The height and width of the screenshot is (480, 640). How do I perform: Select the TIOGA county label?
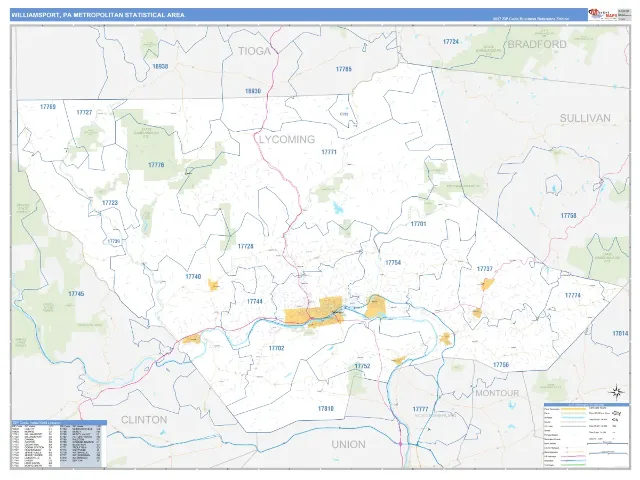point(254,51)
